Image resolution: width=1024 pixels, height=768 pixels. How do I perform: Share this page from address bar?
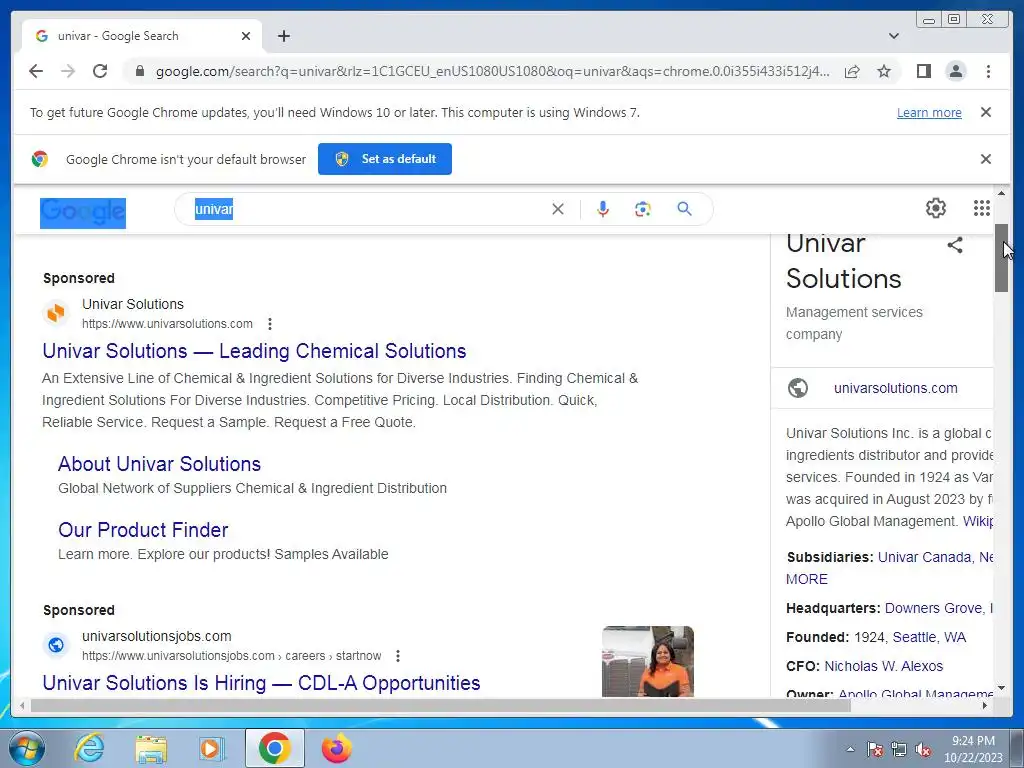[852, 71]
